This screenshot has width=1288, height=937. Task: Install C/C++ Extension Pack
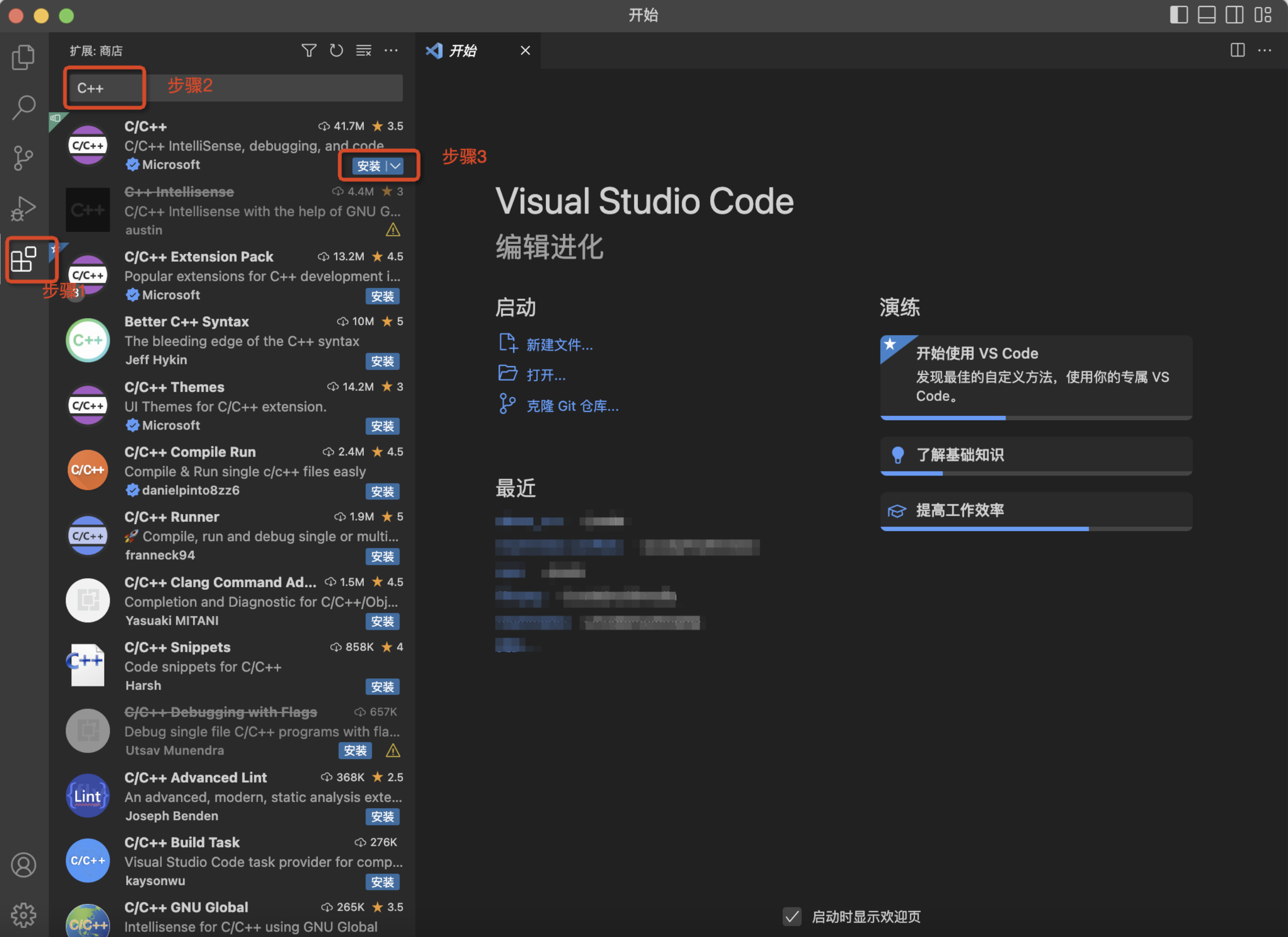382,297
